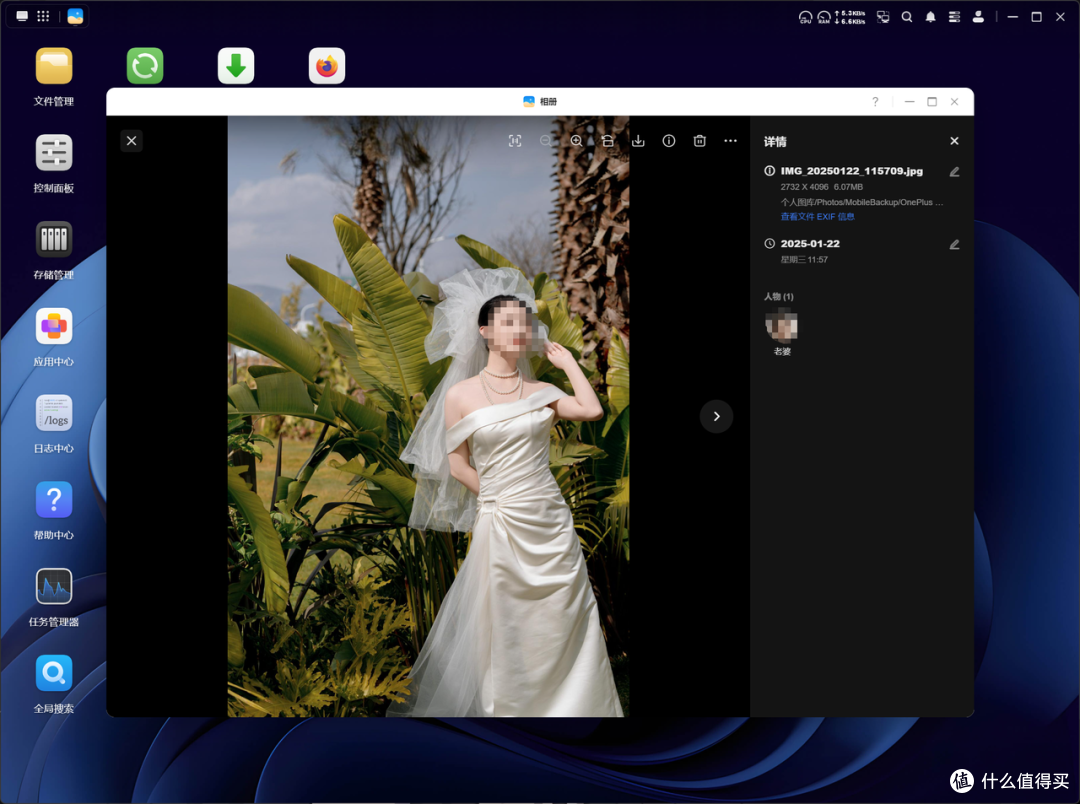
Task: Zoom in on the photo
Action: coord(577,141)
